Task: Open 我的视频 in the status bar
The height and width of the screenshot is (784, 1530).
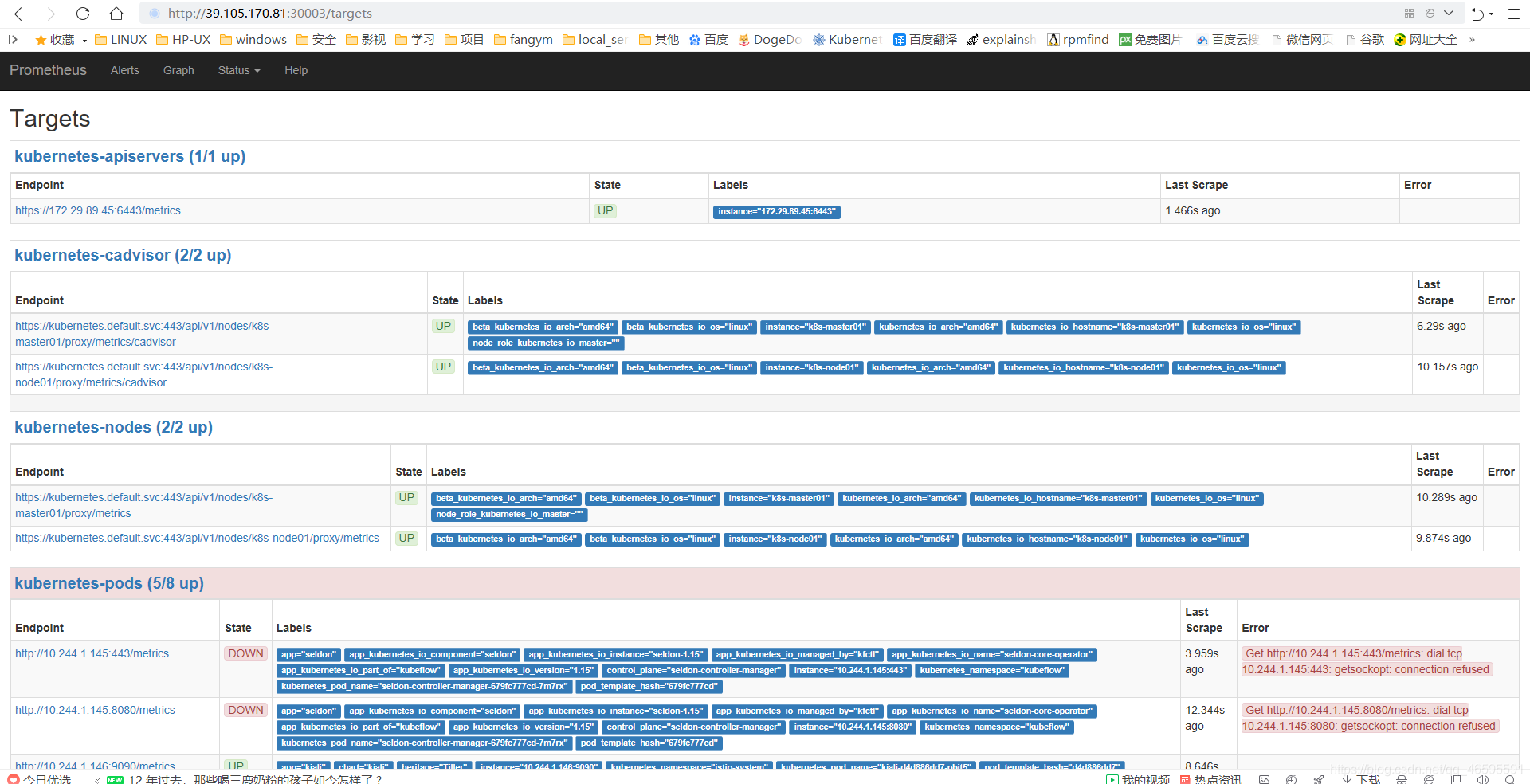Action: coord(1138,778)
